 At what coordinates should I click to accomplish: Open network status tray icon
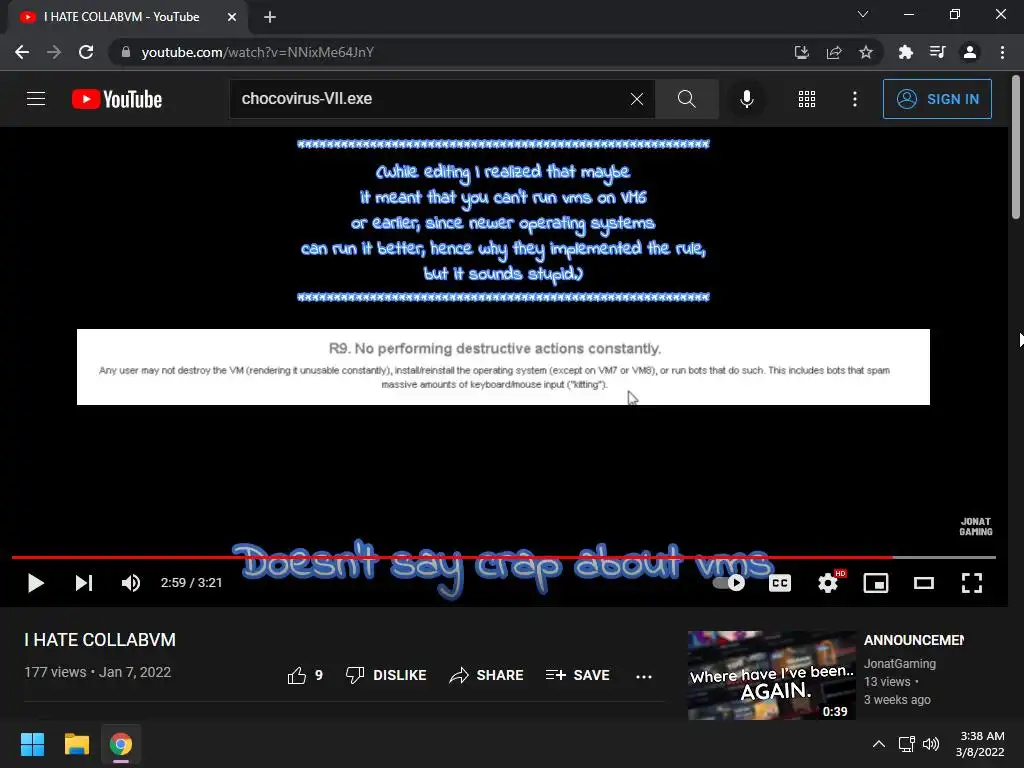tap(906, 744)
